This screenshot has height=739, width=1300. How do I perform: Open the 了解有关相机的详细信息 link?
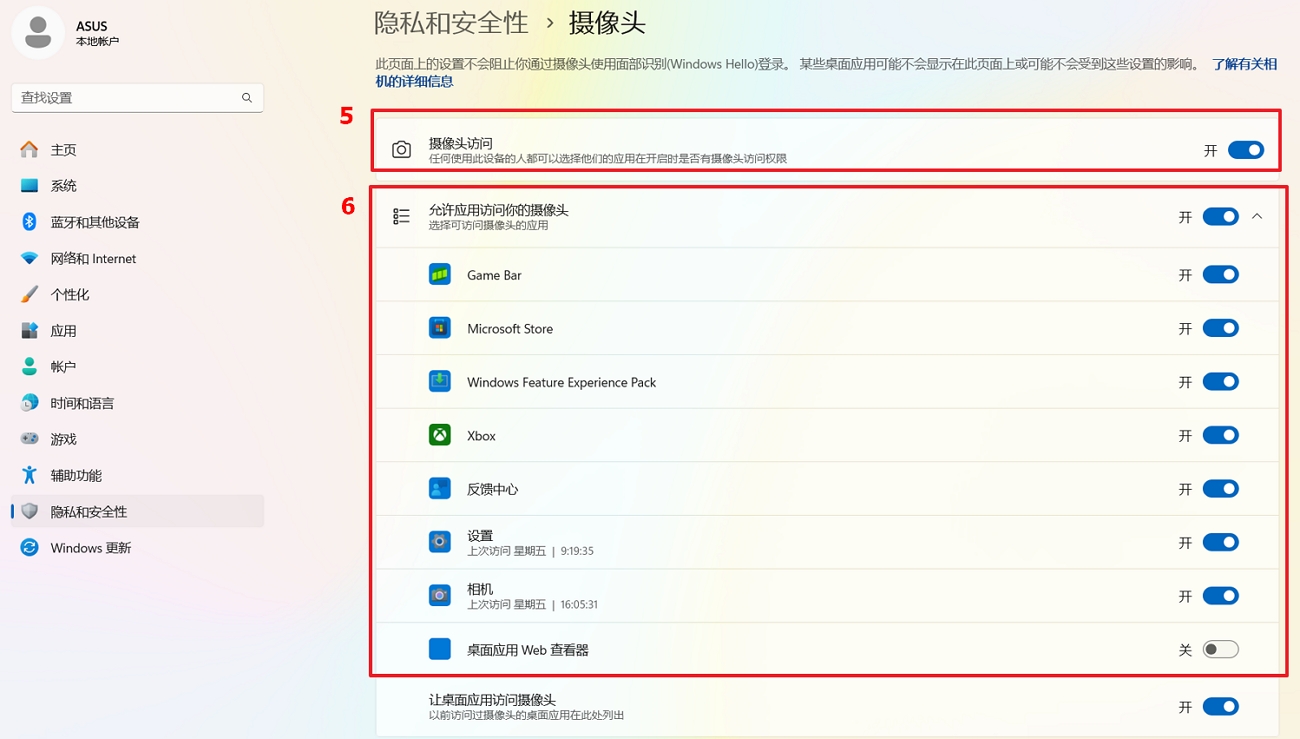click(1244, 64)
